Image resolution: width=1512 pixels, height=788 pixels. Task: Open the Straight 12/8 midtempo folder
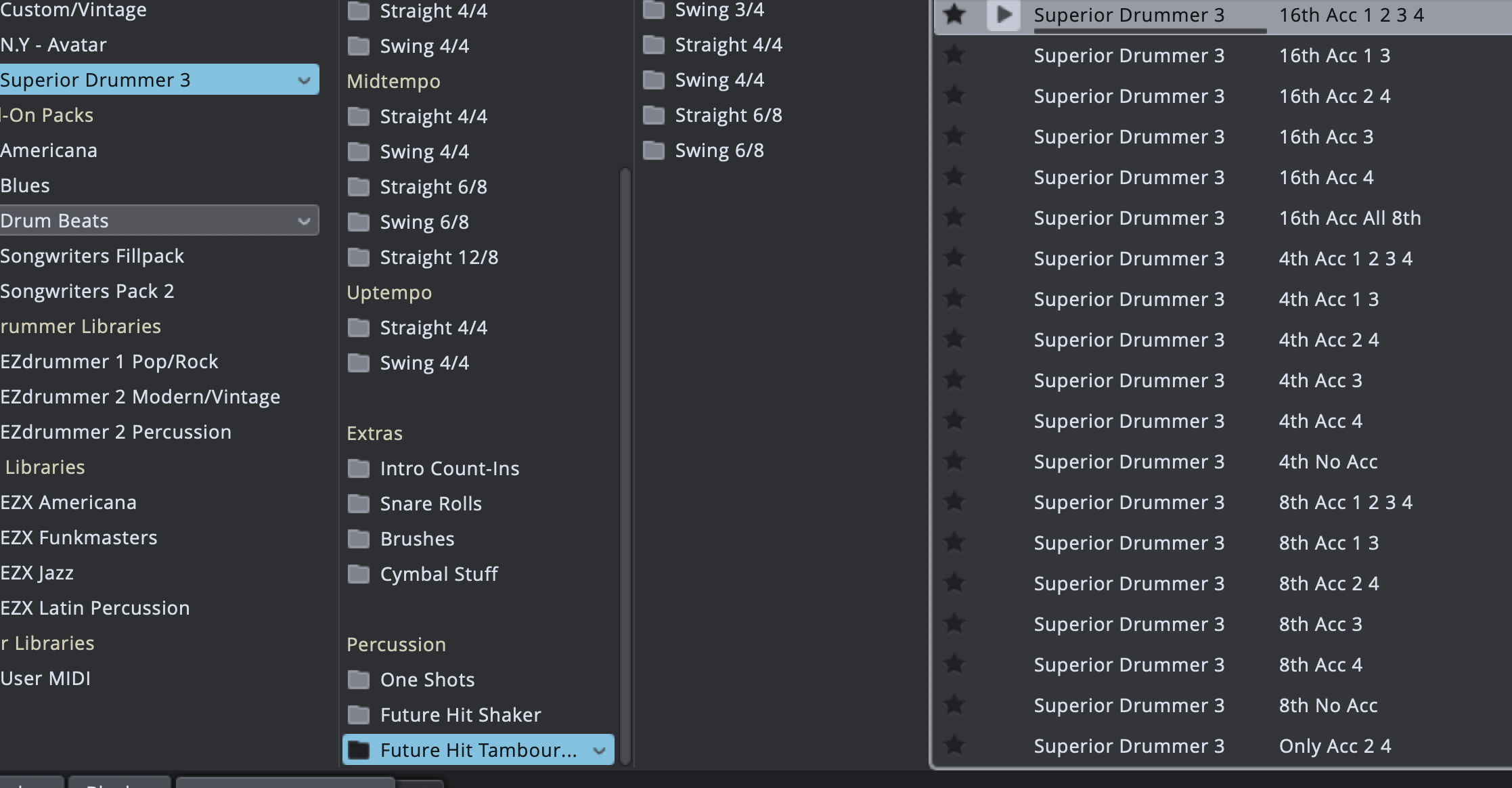coord(423,257)
